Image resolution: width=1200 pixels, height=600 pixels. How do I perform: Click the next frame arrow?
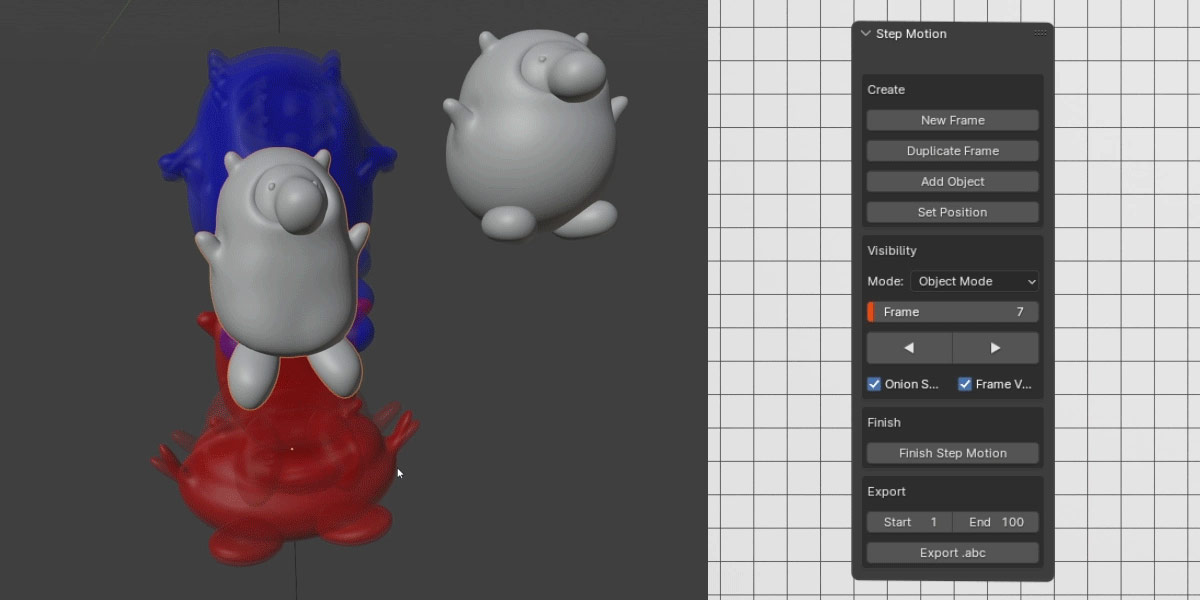point(995,348)
